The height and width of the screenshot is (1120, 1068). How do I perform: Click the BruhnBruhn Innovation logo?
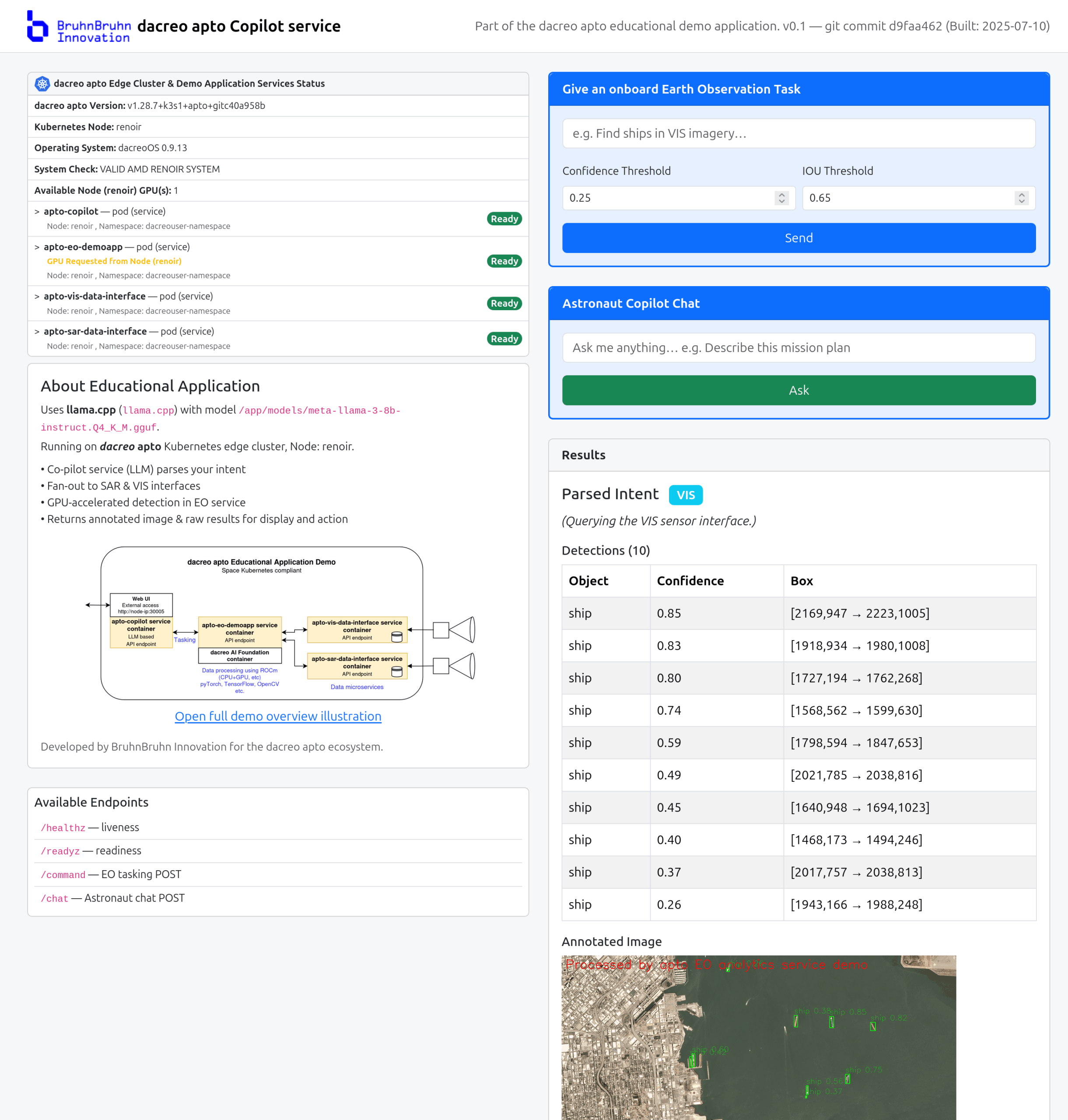pos(79,27)
